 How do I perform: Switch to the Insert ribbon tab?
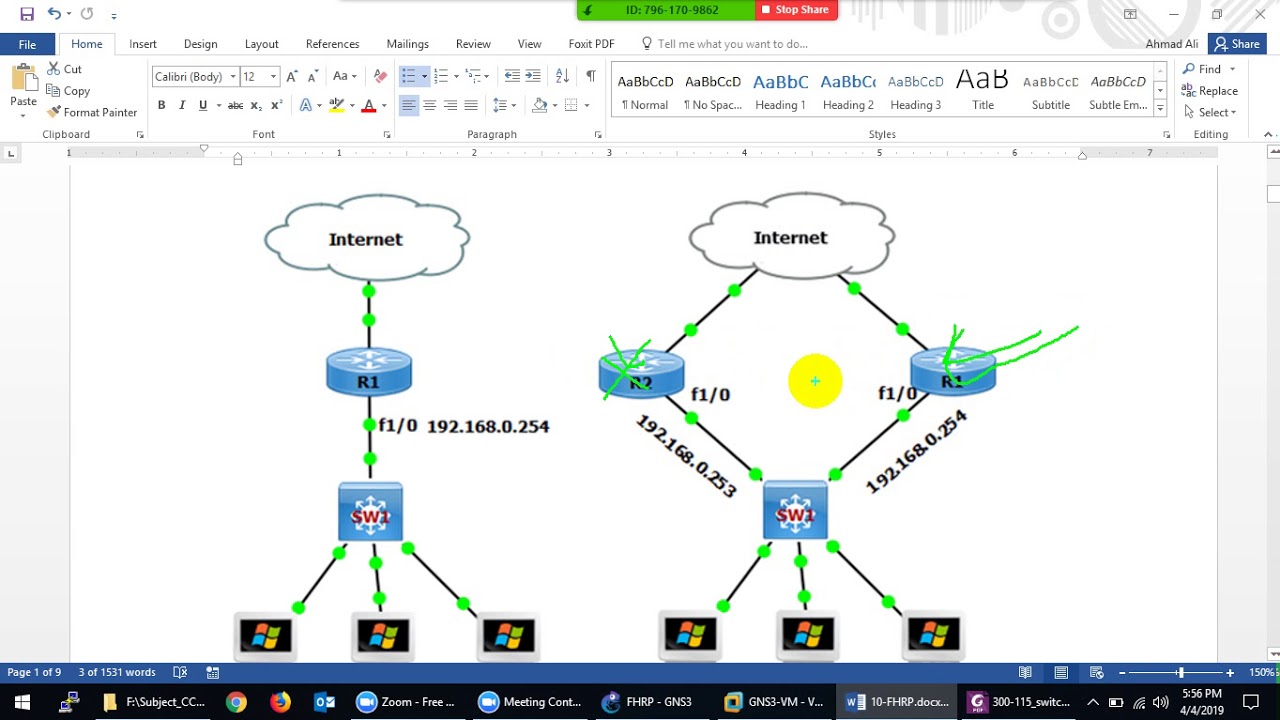(x=143, y=44)
